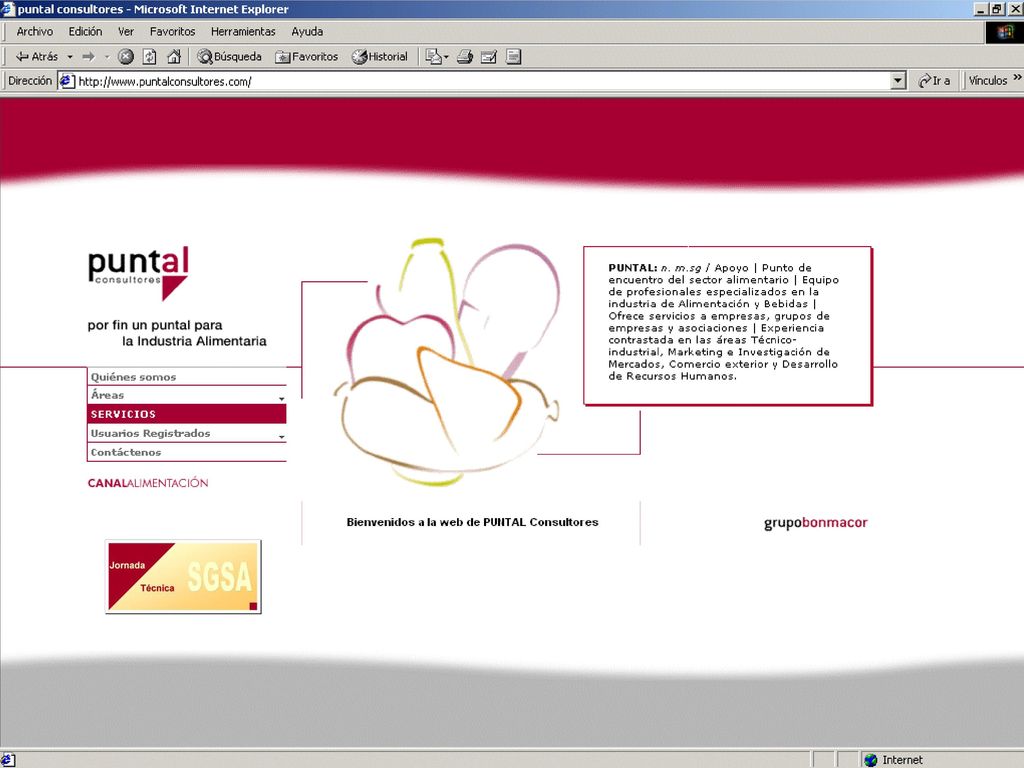Click the por fin un puntal slogan

click(177, 333)
